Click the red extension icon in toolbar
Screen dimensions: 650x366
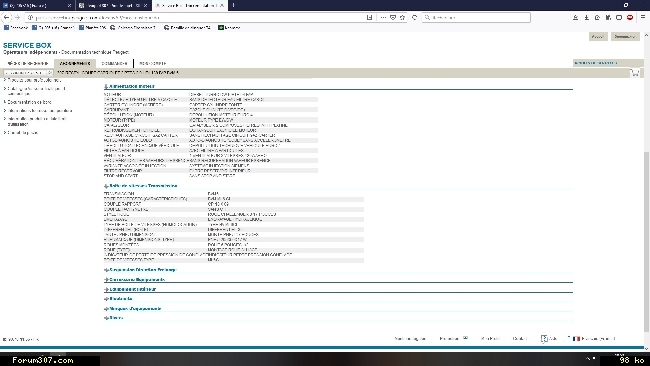pos(630,17)
